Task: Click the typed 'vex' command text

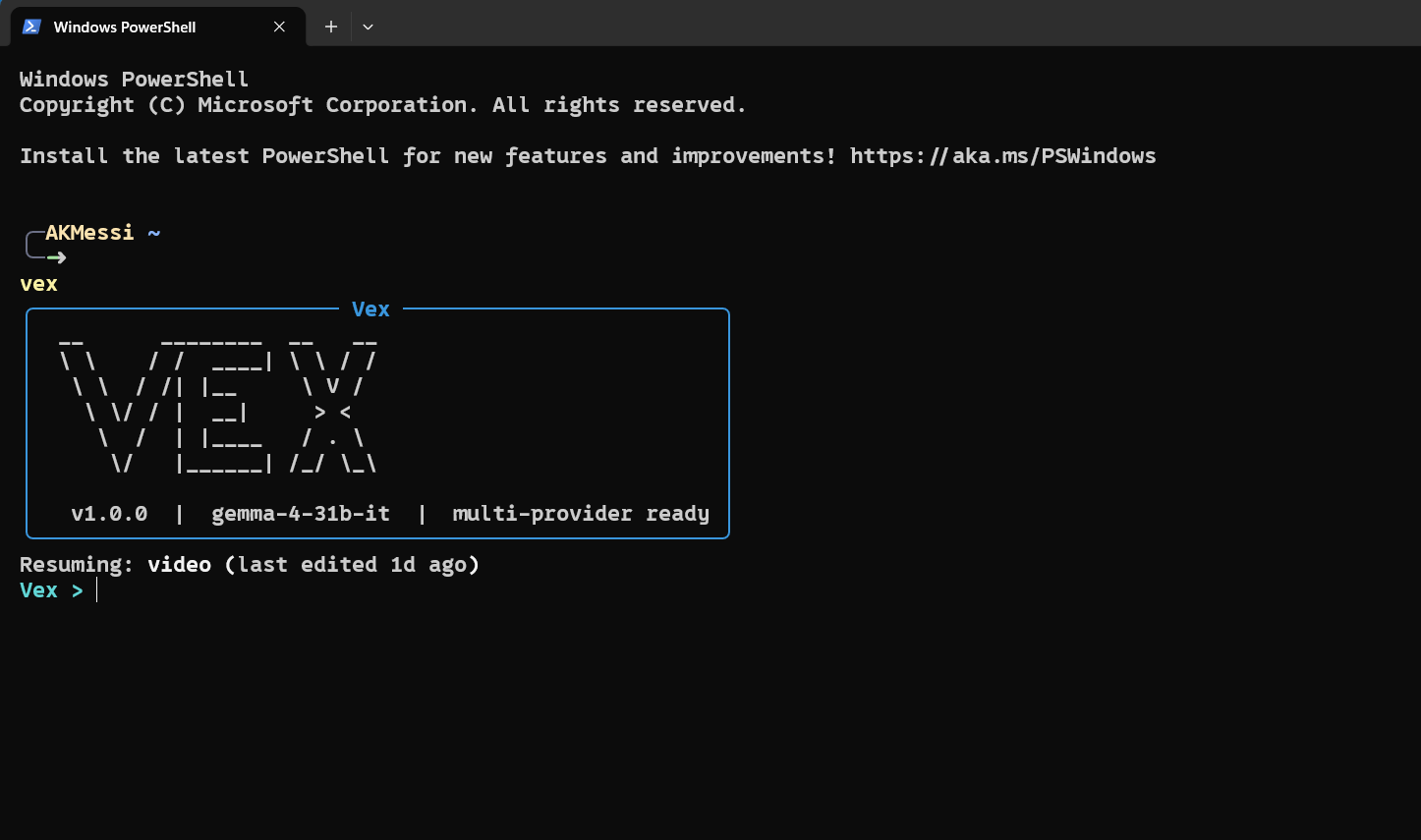Action: click(38, 284)
